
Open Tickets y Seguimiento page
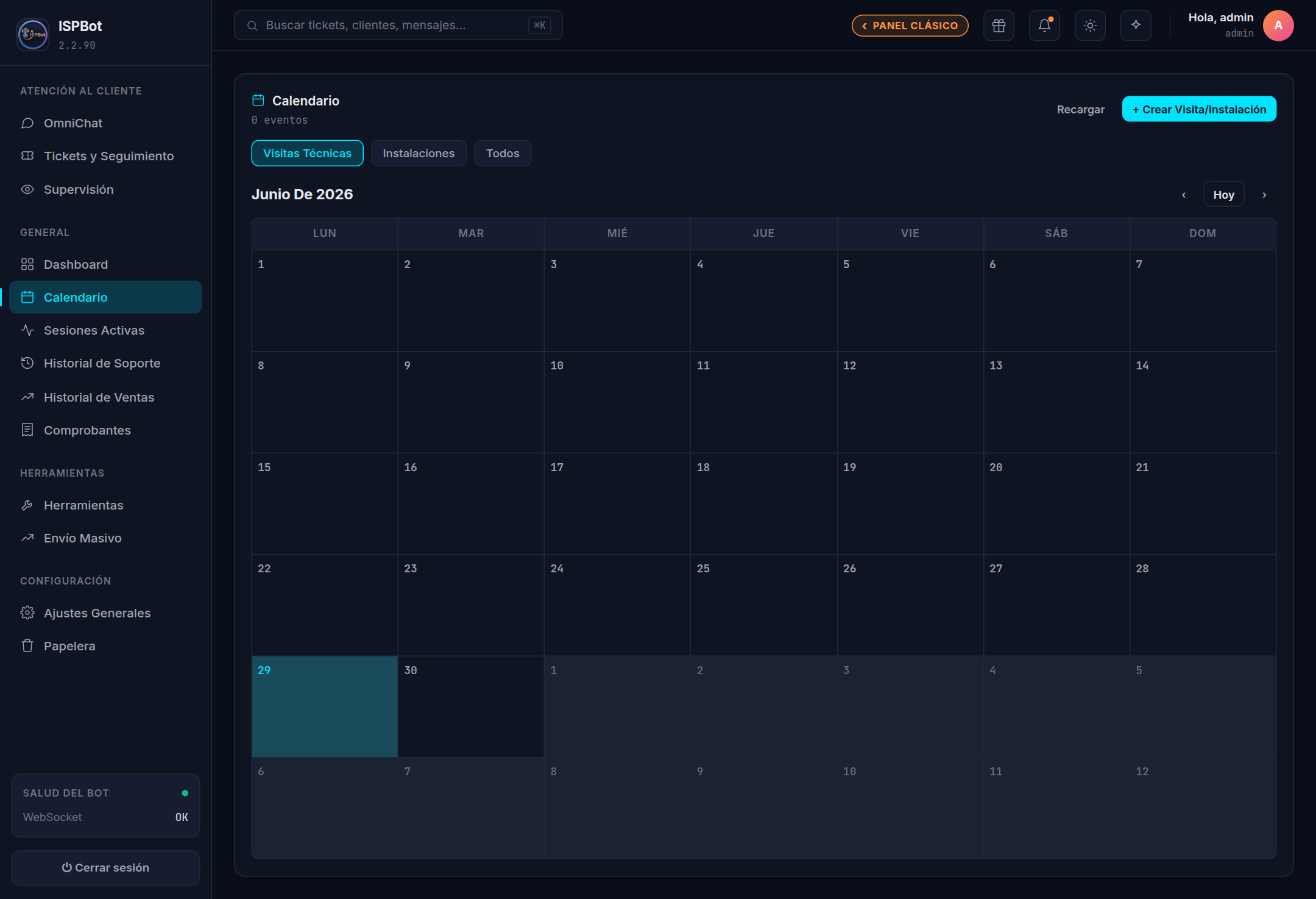tap(105, 156)
